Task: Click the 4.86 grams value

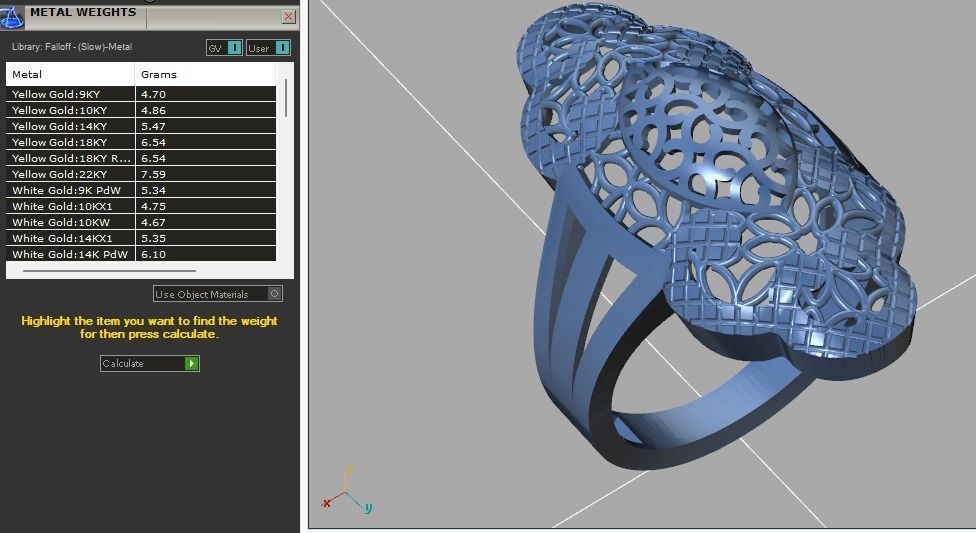Action: click(x=153, y=111)
